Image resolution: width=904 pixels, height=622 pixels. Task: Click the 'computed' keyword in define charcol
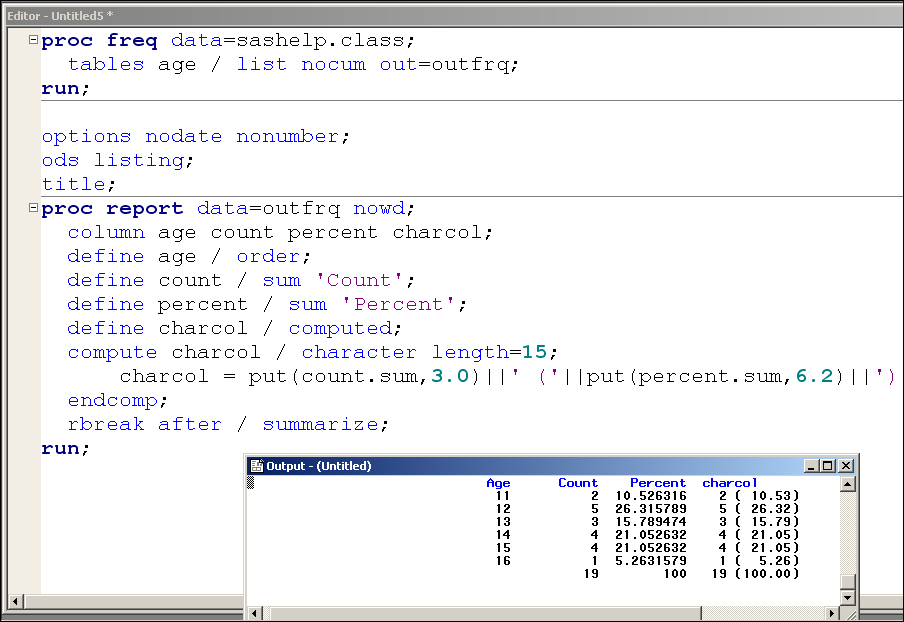coord(340,329)
